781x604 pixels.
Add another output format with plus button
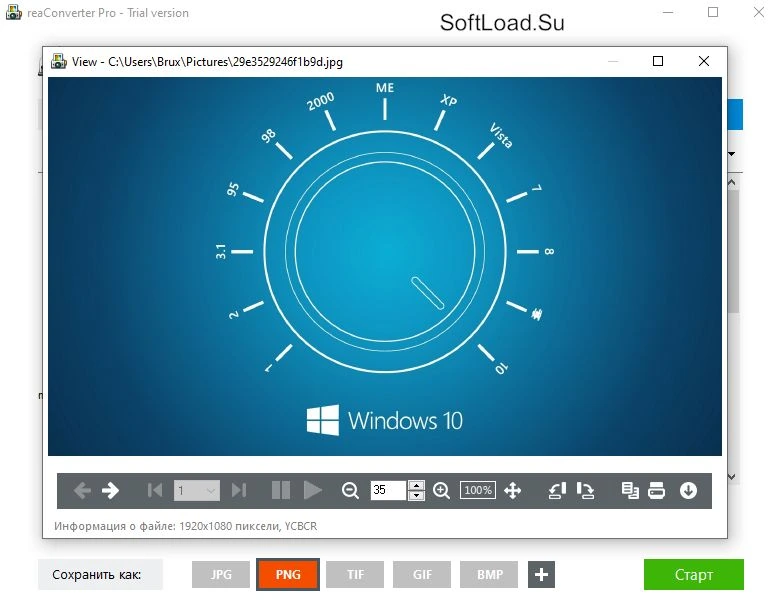[541, 575]
